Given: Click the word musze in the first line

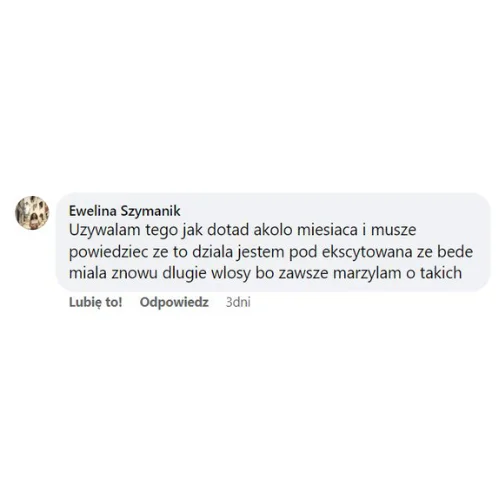Looking at the screenshot, I should click(394, 230).
